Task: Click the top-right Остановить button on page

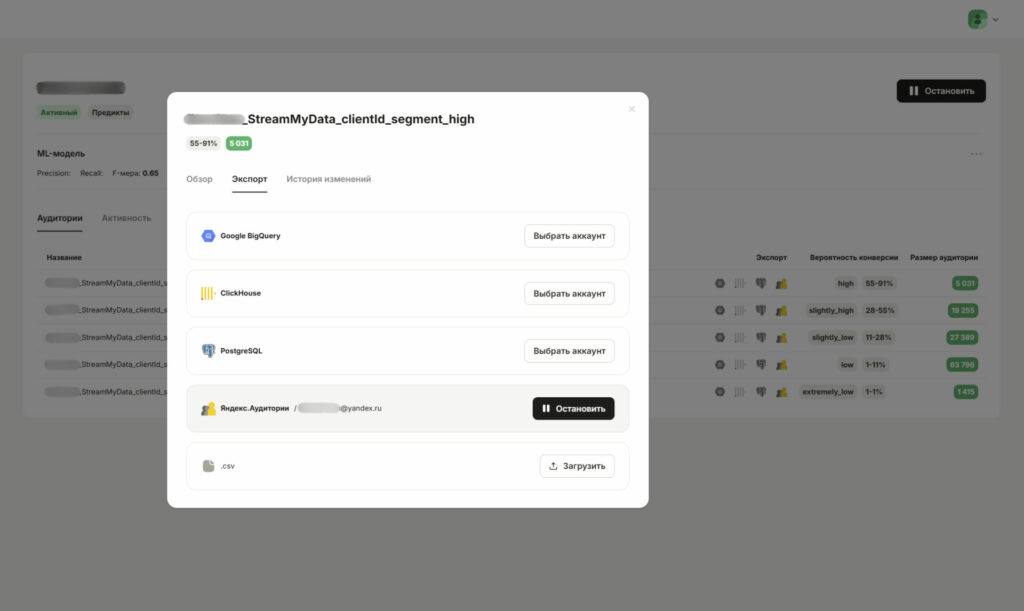Action: (x=941, y=91)
